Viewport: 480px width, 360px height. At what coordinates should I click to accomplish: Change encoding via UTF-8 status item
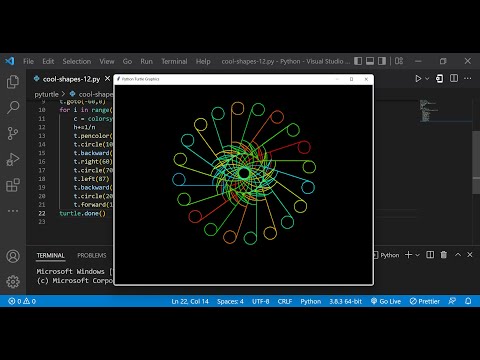pyautogui.click(x=261, y=301)
